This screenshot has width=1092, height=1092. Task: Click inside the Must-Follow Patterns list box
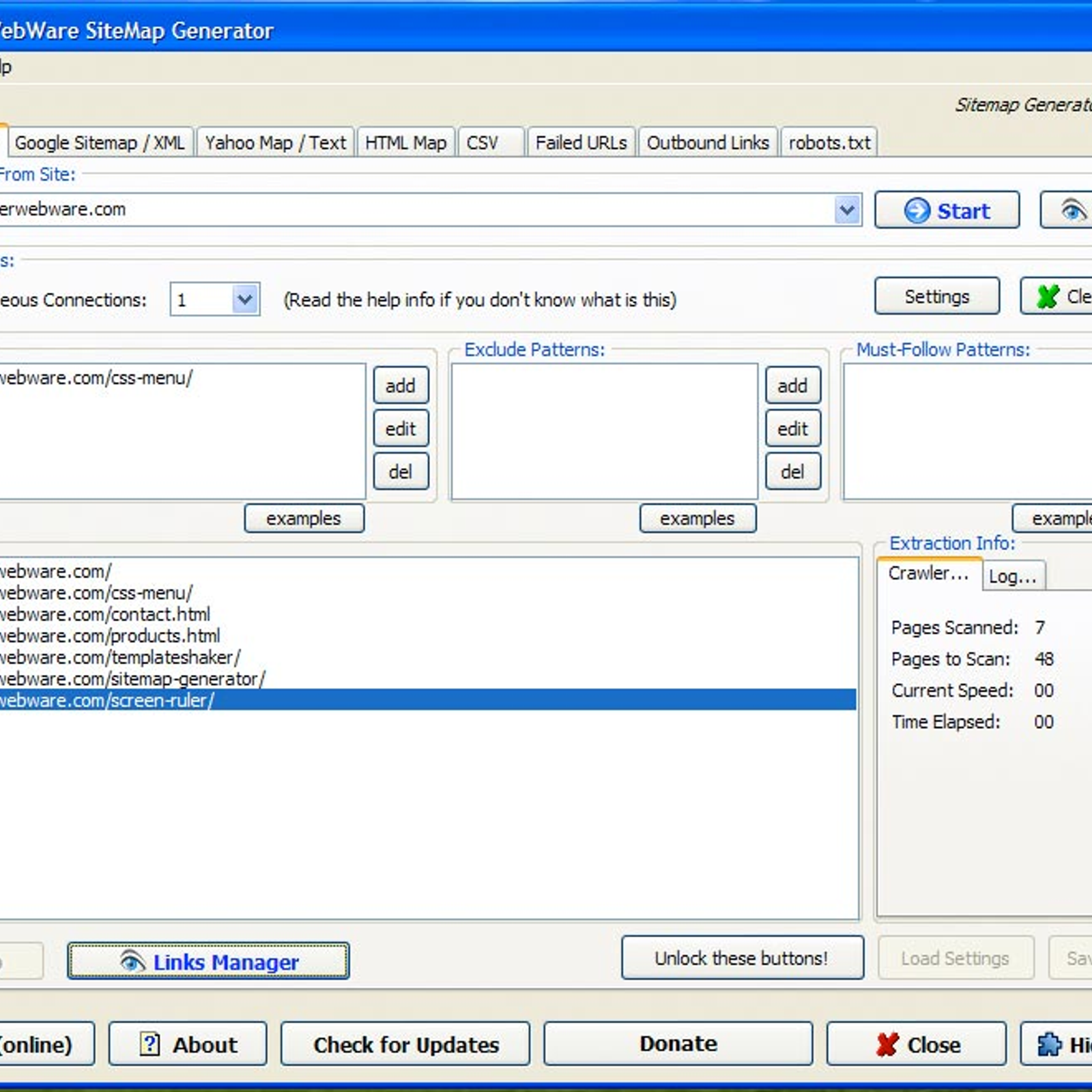click(x=968, y=432)
